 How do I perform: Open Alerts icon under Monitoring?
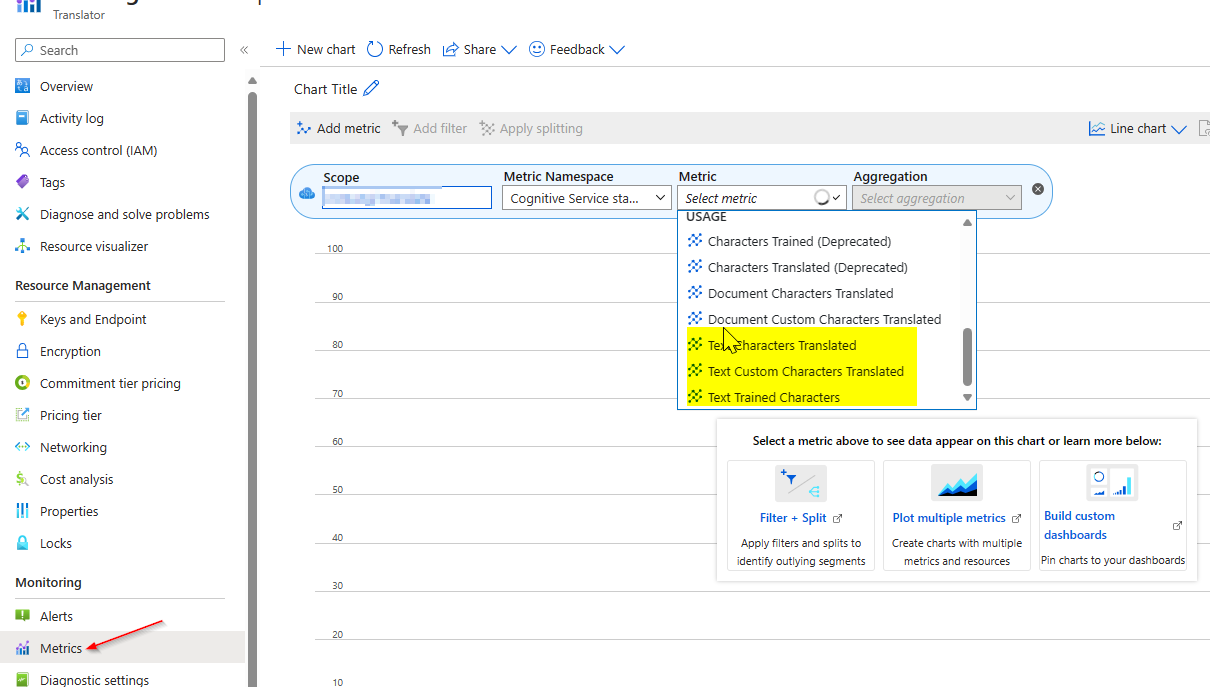23,616
